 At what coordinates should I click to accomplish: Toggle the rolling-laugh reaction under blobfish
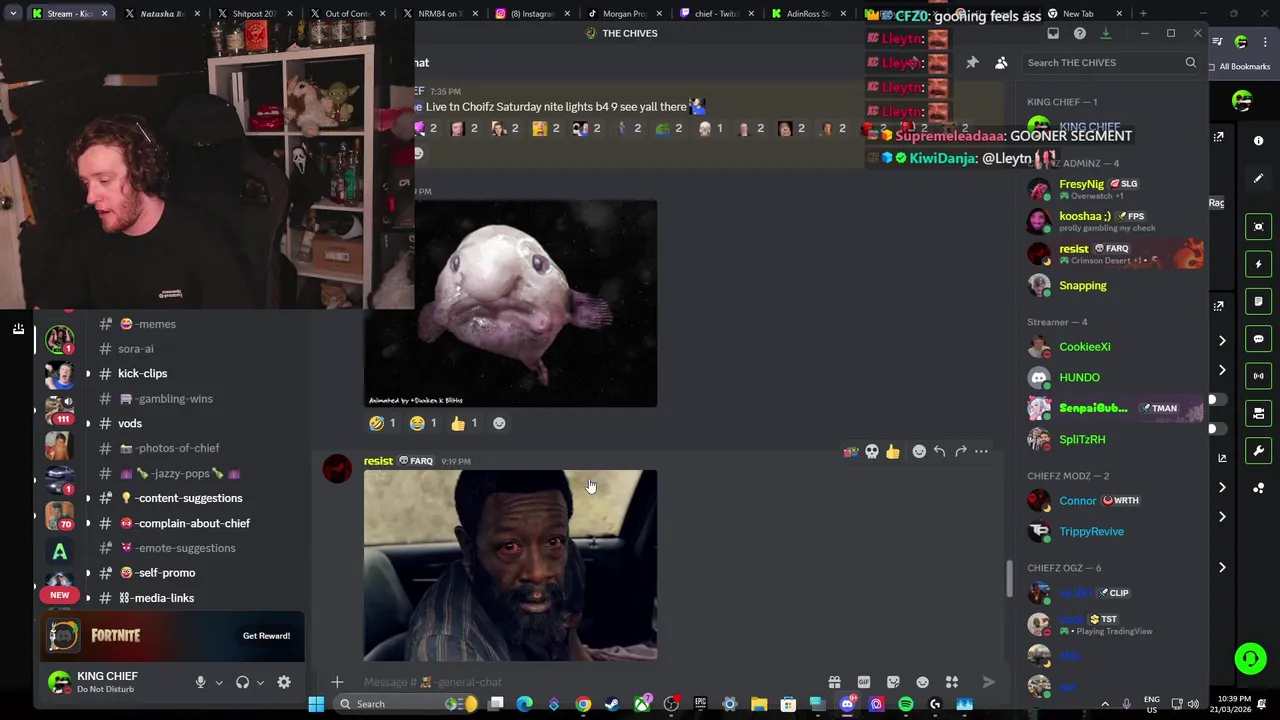point(382,423)
